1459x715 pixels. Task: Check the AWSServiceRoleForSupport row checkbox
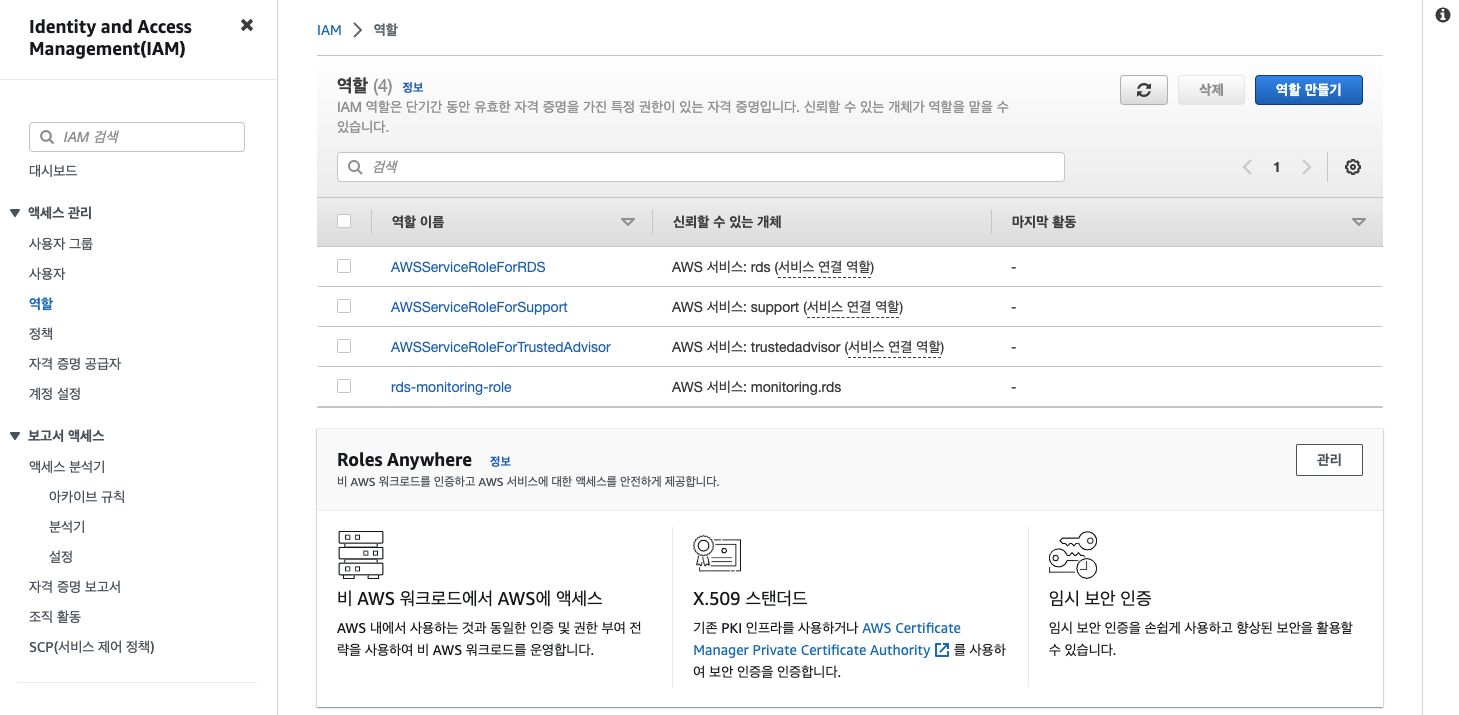pyautogui.click(x=344, y=306)
